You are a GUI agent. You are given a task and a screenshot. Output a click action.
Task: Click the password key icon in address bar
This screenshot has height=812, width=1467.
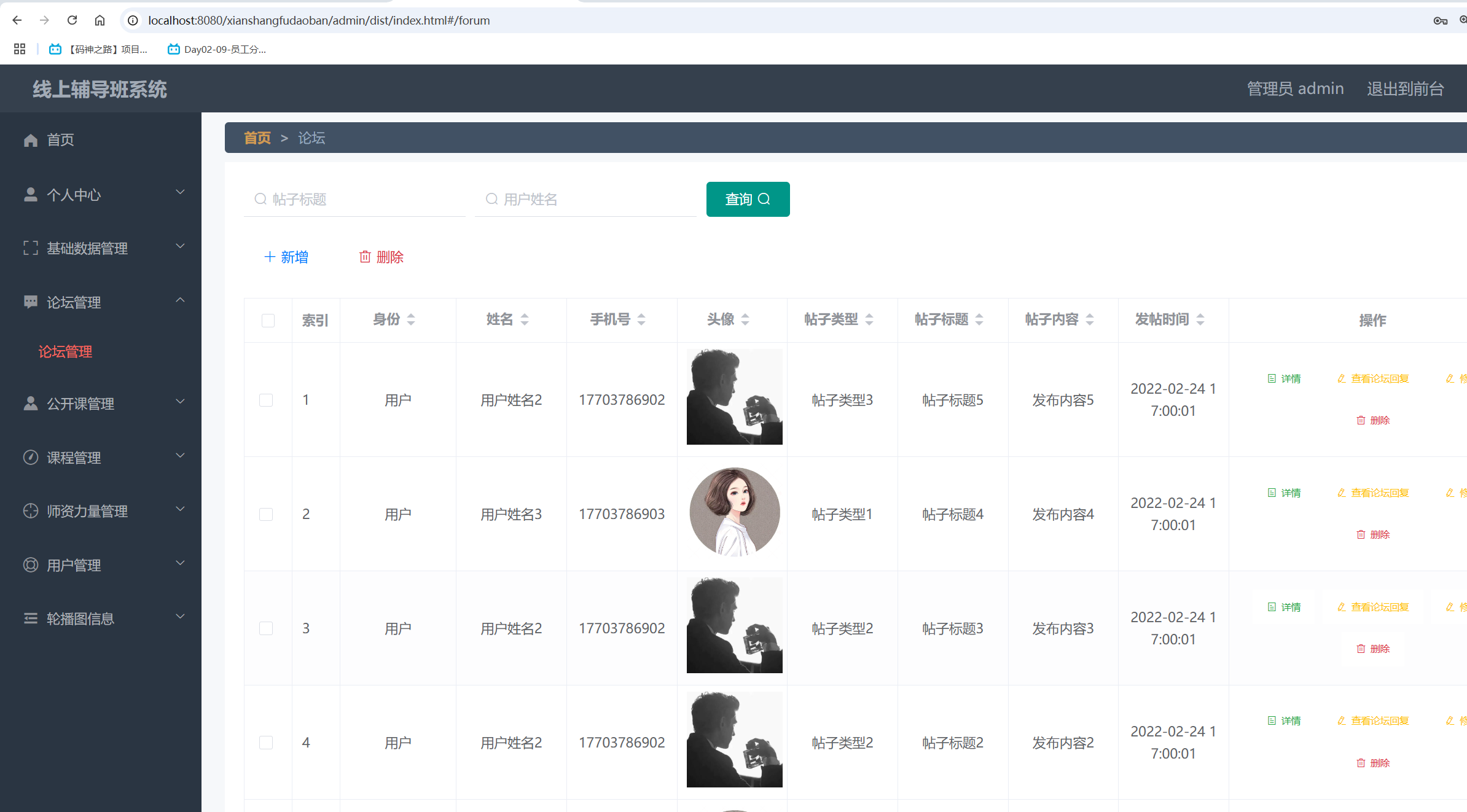(x=1440, y=20)
